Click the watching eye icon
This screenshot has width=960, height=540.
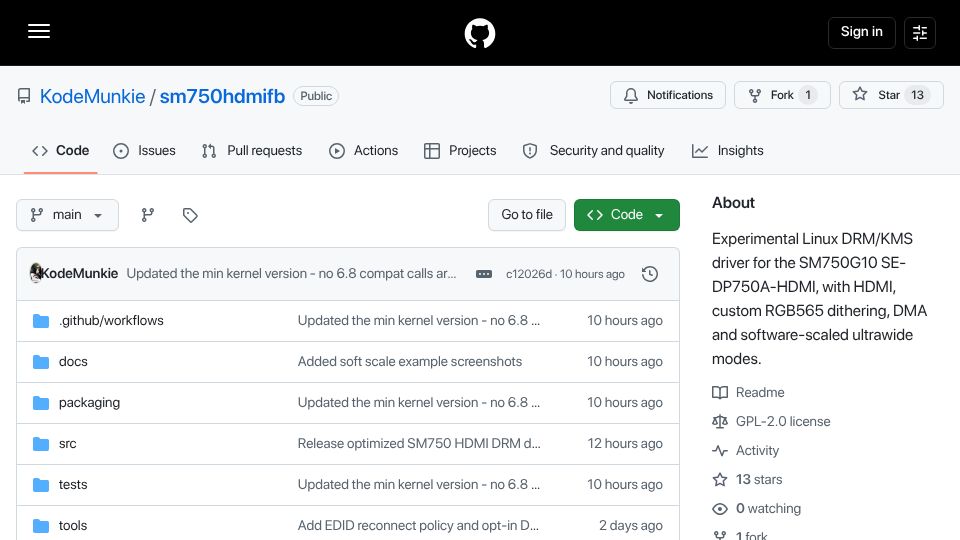(720, 509)
